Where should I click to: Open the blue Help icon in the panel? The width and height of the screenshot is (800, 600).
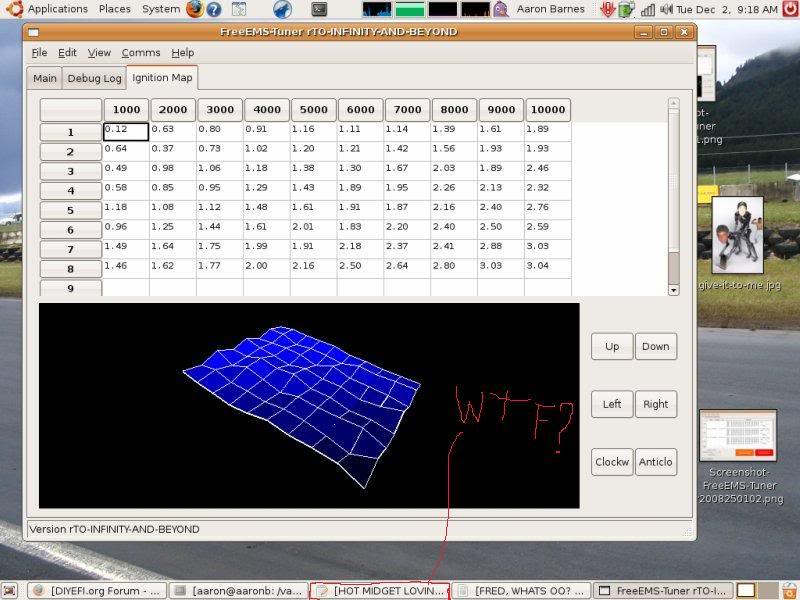(212, 9)
